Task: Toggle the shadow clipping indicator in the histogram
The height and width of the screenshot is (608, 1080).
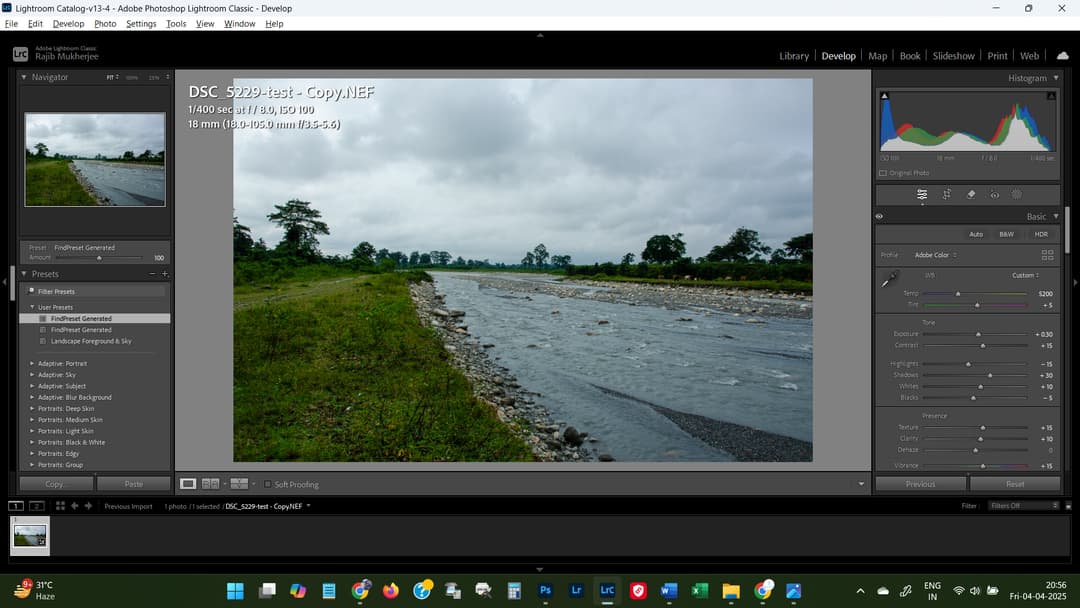Action: click(x=885, y=96)
